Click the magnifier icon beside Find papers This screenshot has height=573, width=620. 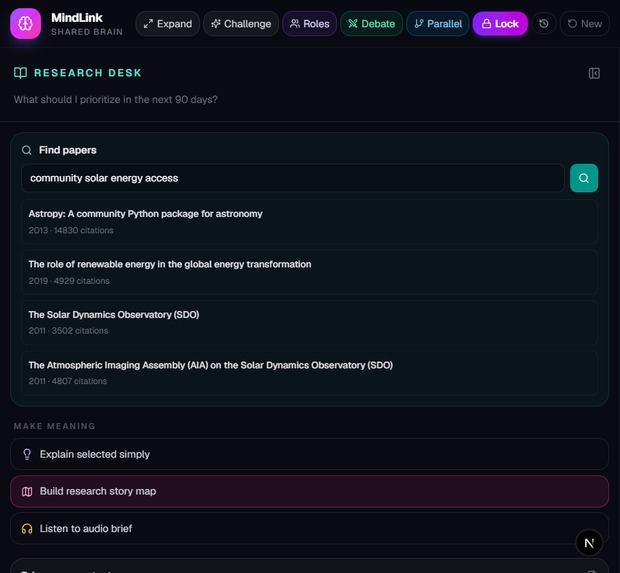click(26, 150)
